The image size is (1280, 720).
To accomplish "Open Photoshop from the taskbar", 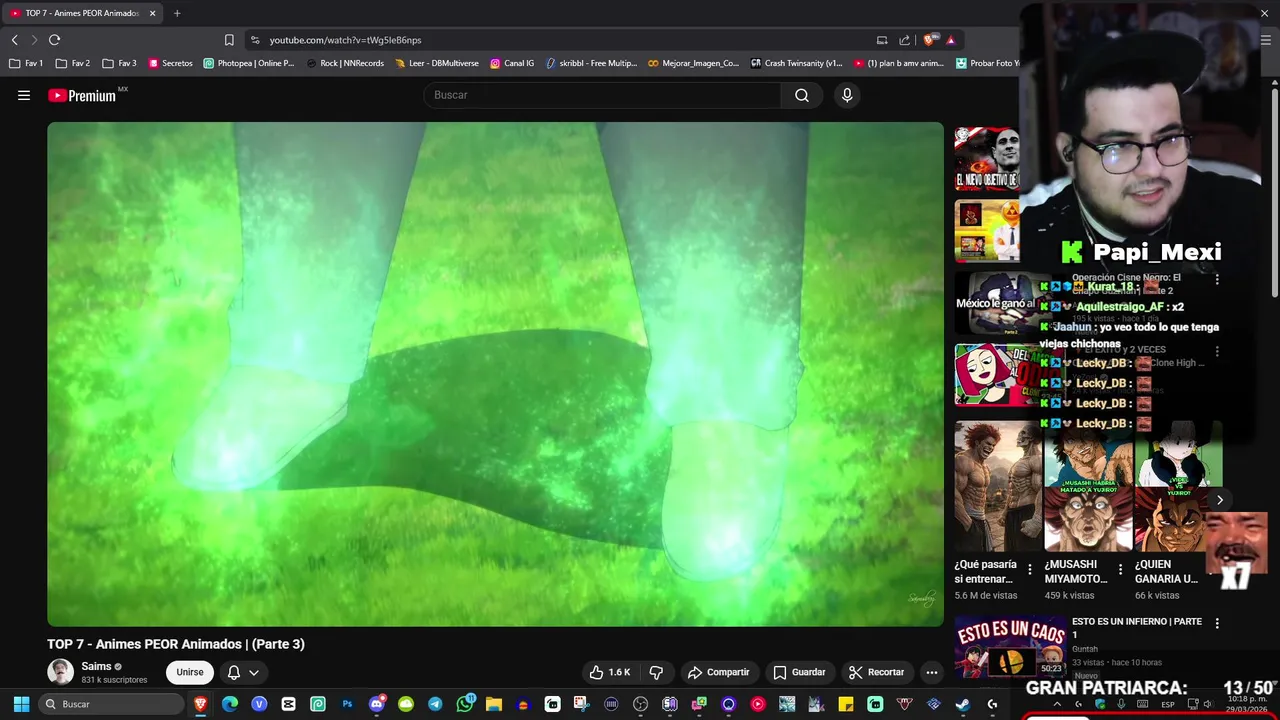I will 347,704.
